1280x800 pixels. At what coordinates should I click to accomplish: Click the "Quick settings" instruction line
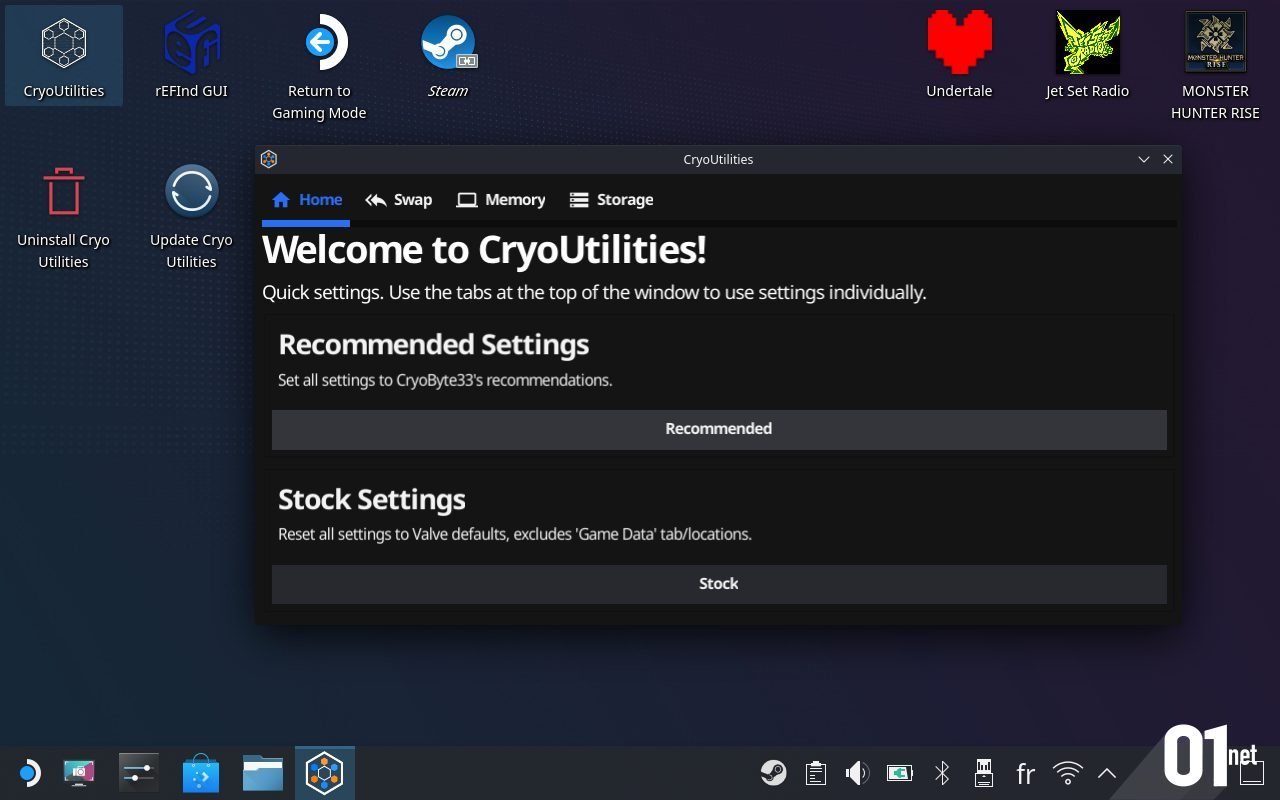[594, 293]
